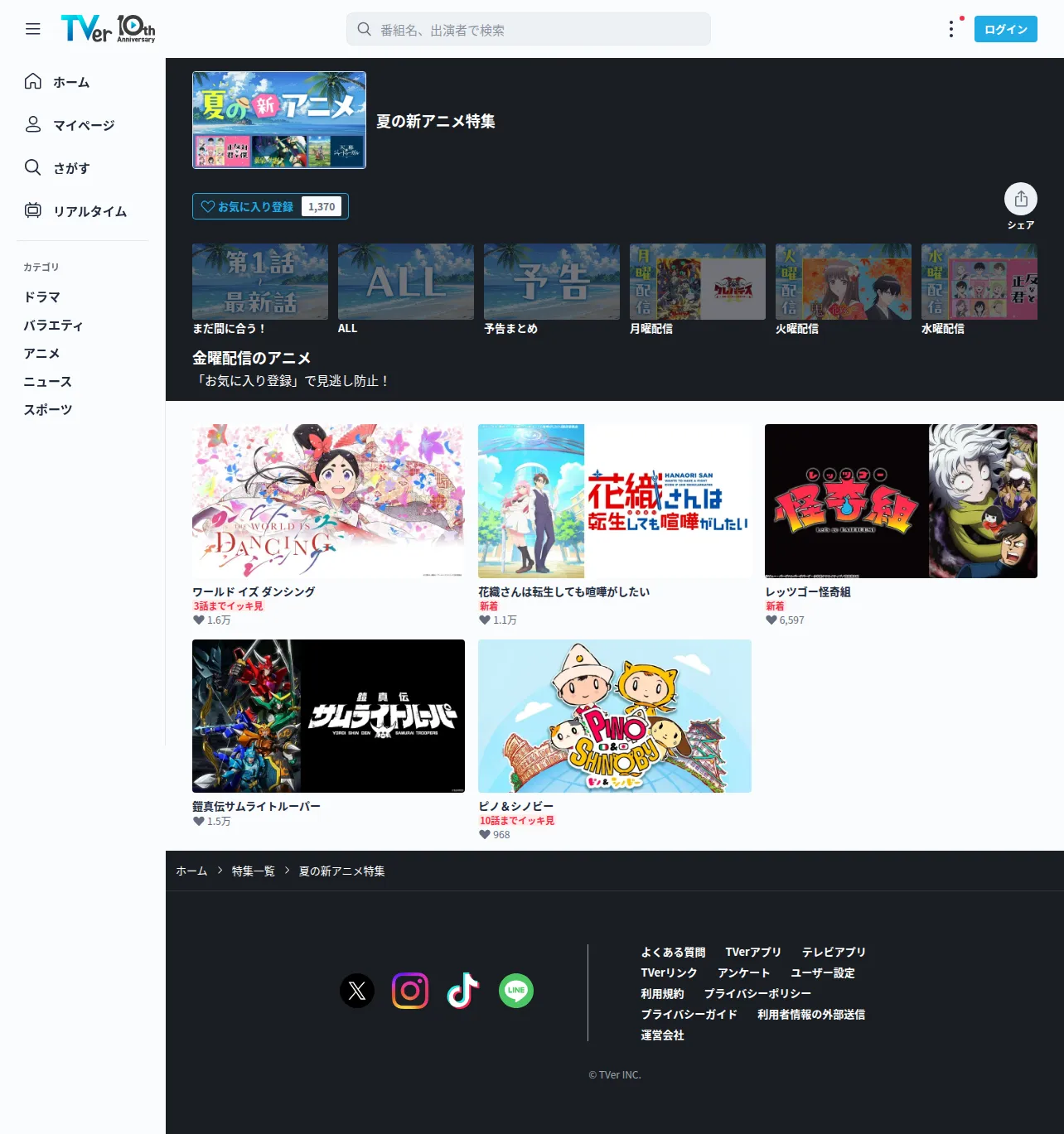This screenshot has width=1064, height=1134.
Task: Select バラエティ category in sidebar
Action: (x=54, y=325)
